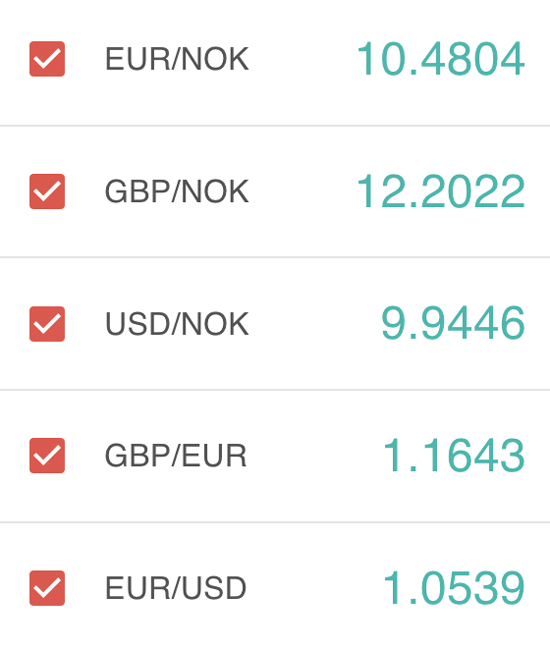Open the GBP/NOK pair label

177,192
